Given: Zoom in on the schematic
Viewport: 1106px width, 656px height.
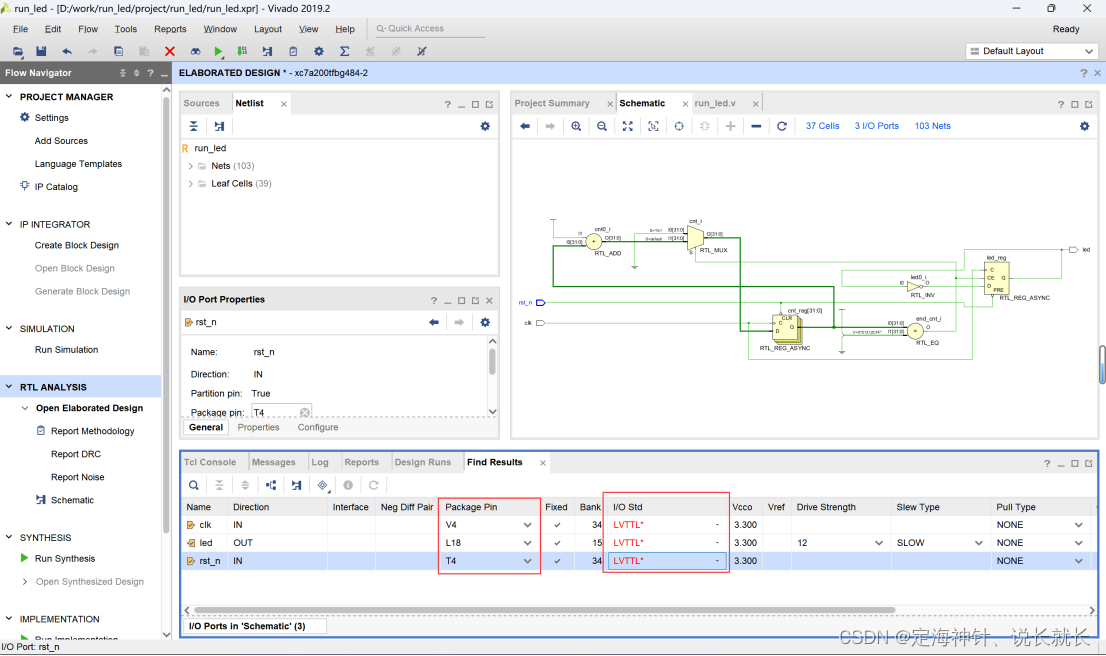Looking at the screenshot, I should [x=576, y=126].
